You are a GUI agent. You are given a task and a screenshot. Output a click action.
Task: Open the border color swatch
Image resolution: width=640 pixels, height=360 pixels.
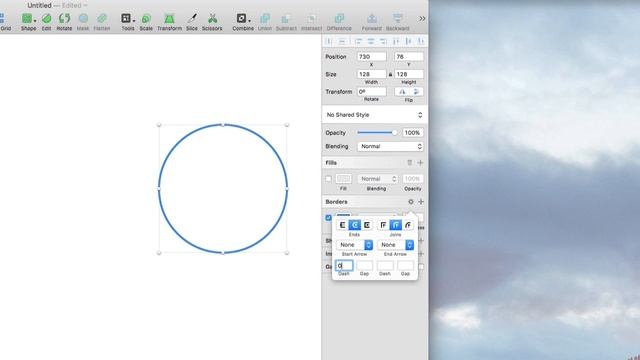coord(343,216)
